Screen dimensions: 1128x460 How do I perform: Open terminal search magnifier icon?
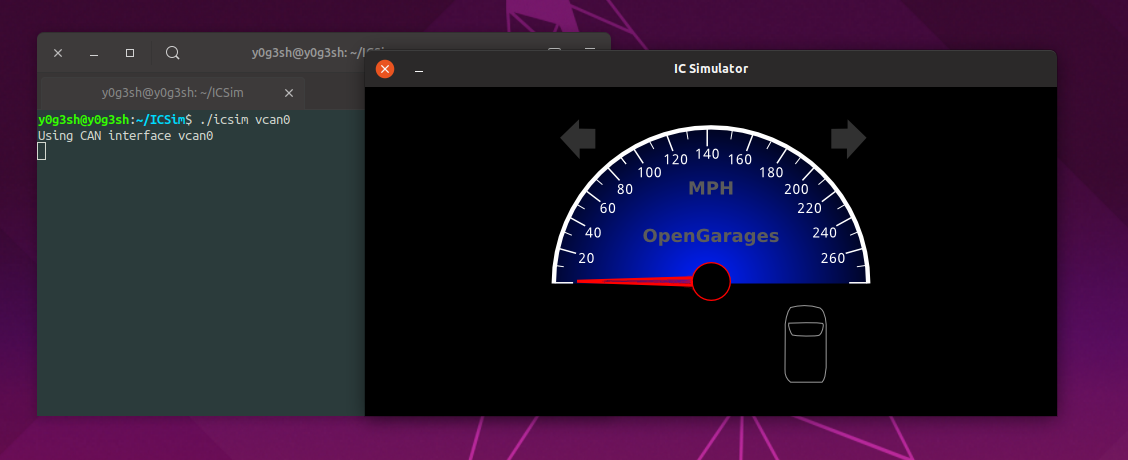(x=173, y=53)
